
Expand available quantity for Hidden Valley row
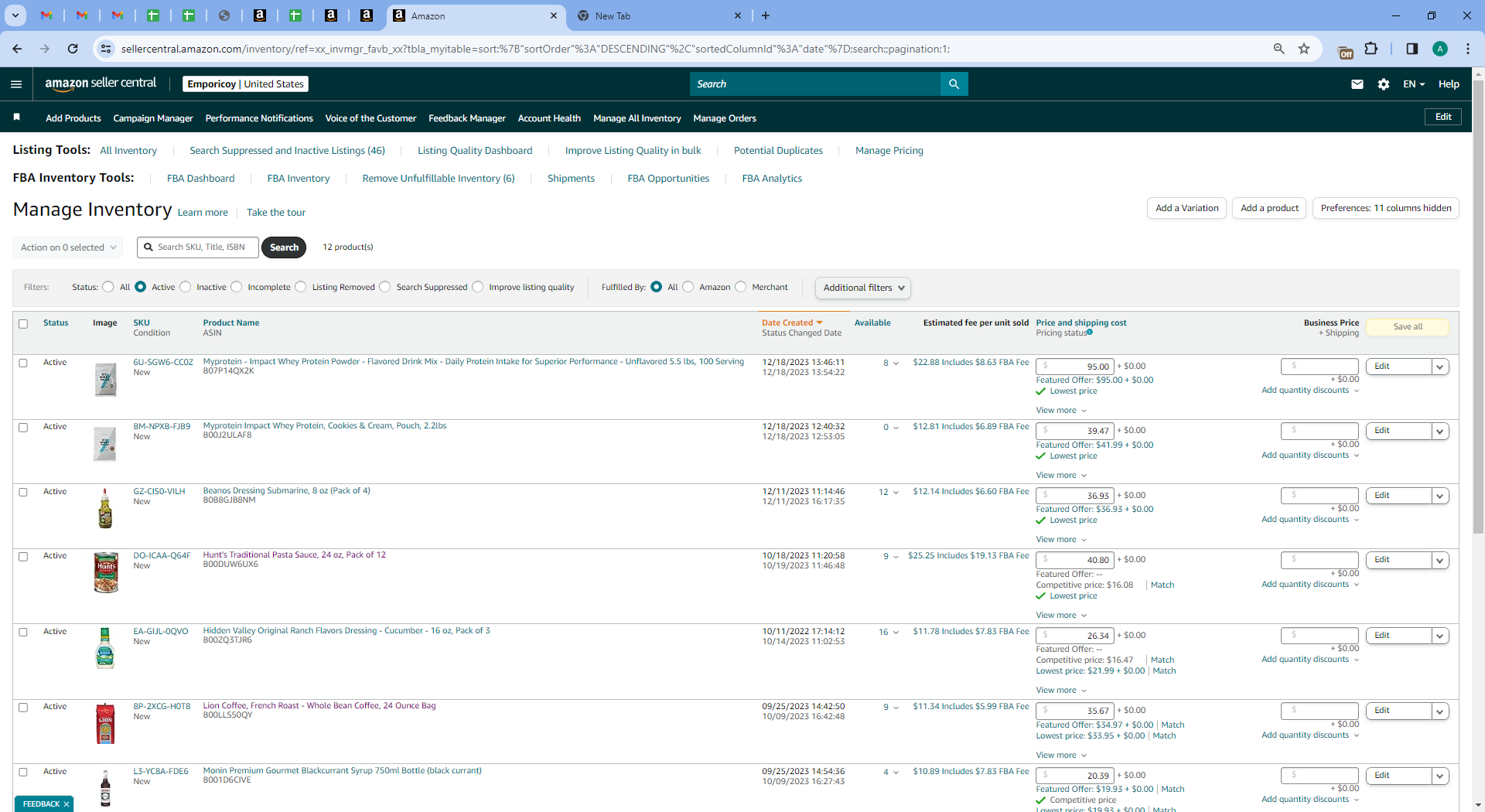(x=889, y=633)
